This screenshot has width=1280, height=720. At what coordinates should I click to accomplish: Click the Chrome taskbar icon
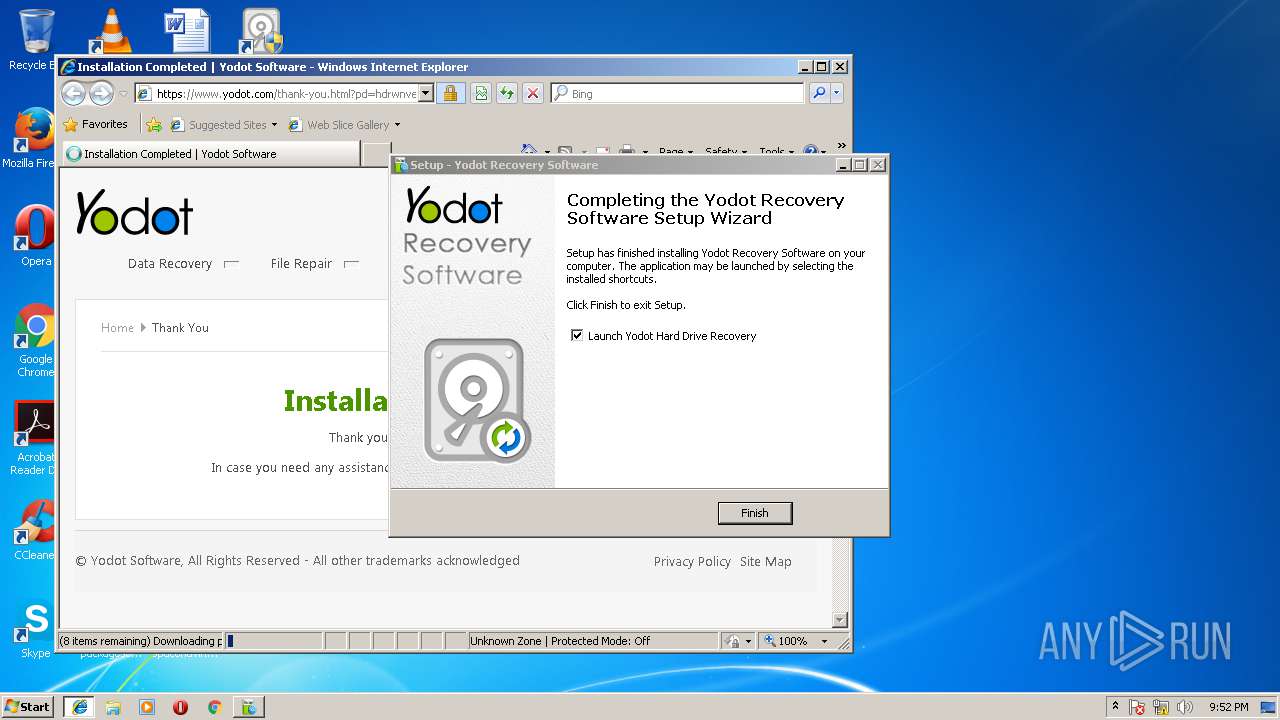pyautogui.click(x=214, y=707)
